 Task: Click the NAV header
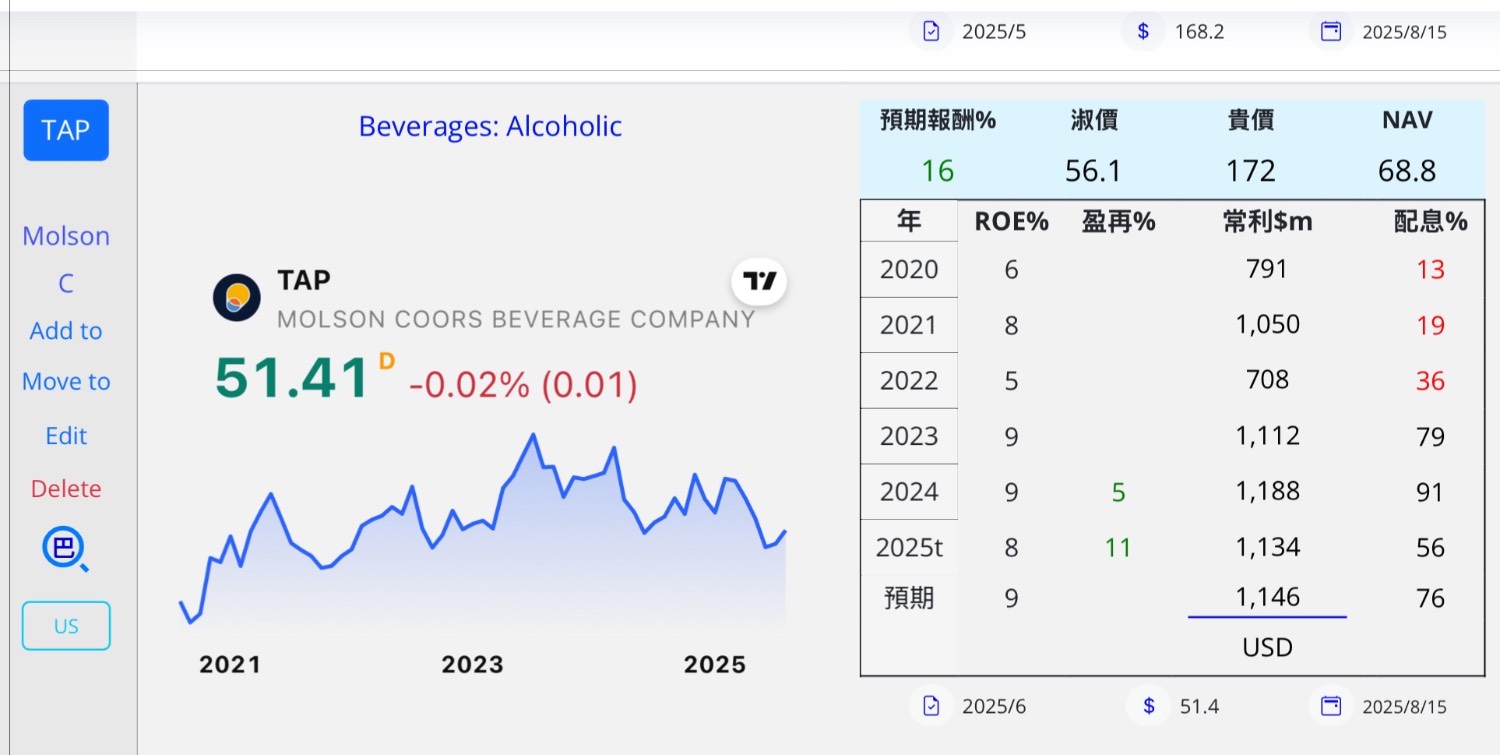coord(1407,121)
